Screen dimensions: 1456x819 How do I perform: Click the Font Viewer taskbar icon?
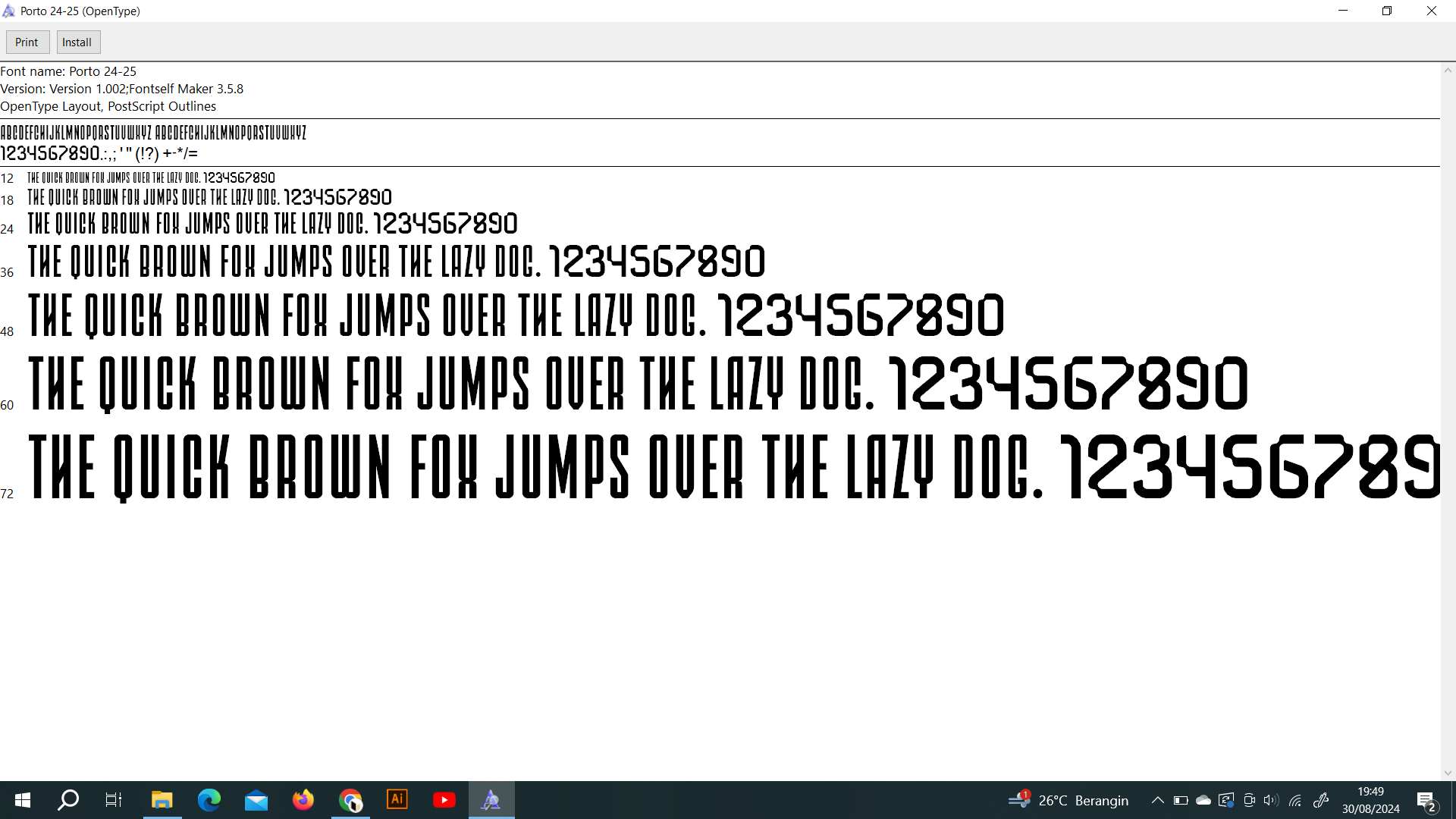point(491,800)
